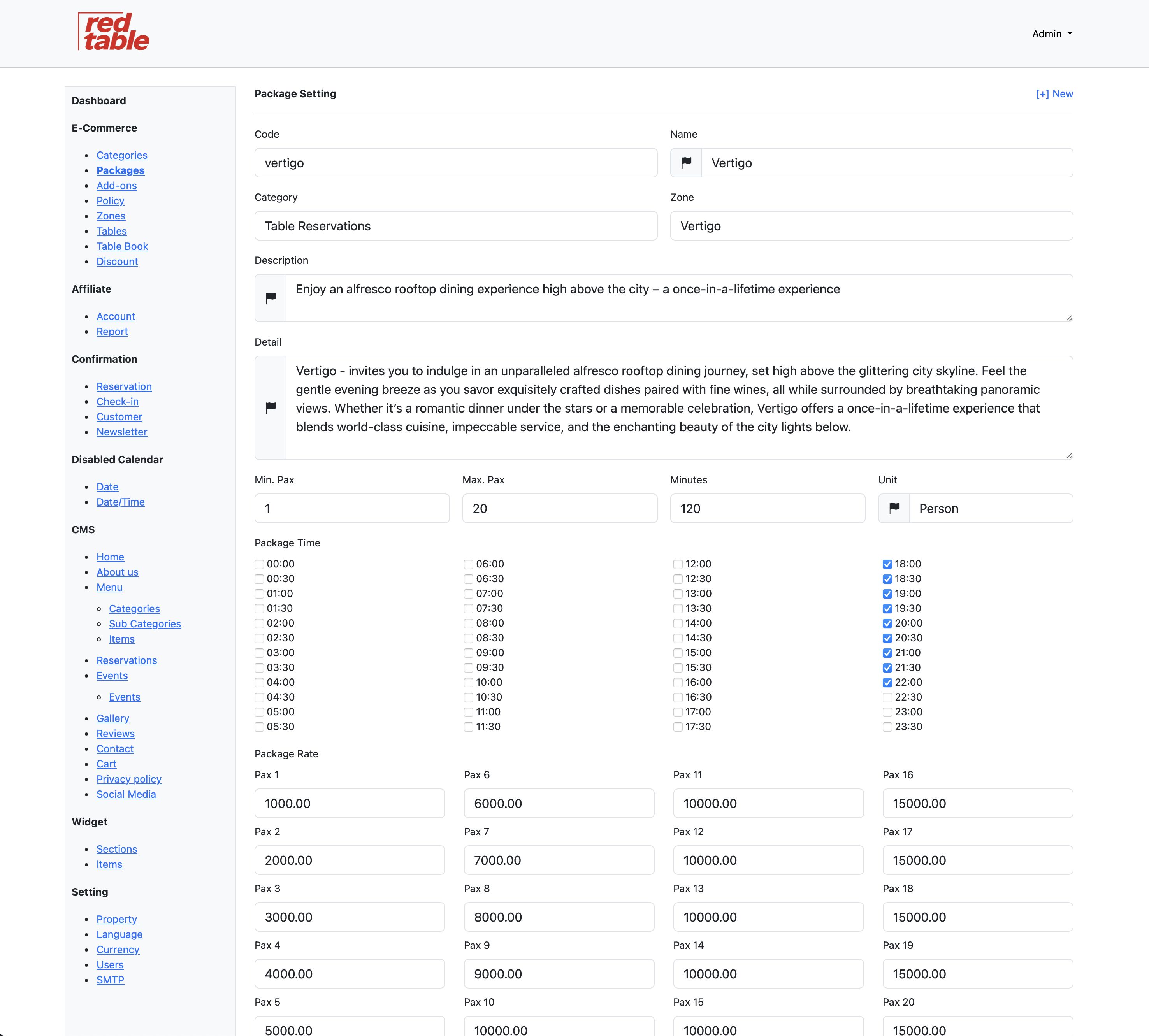This screenshot has height=1036, width=1149.
Task: Uncheck the 18:00 package time
Action: pyautogui.click(x=887, y=564)
